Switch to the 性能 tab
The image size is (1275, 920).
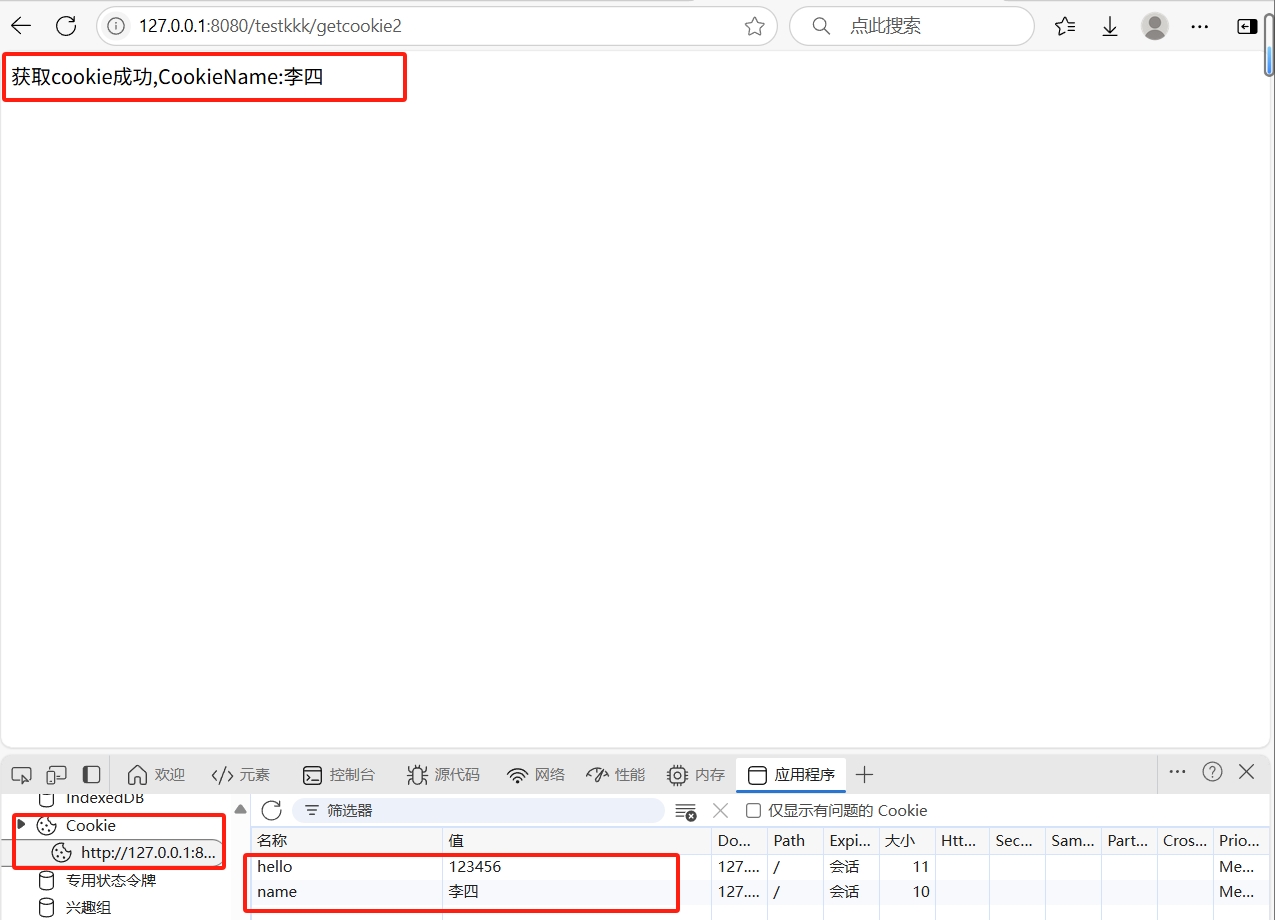(616, 774)
